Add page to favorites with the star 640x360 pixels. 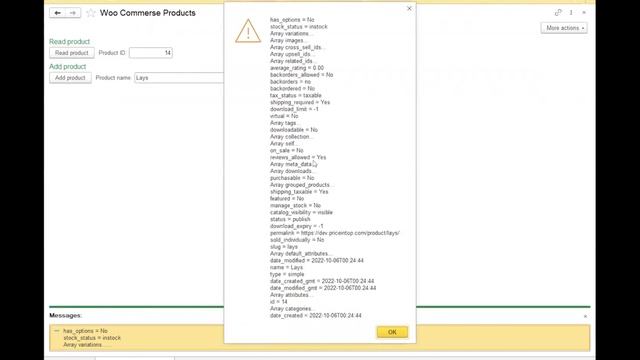click(91, 13)
